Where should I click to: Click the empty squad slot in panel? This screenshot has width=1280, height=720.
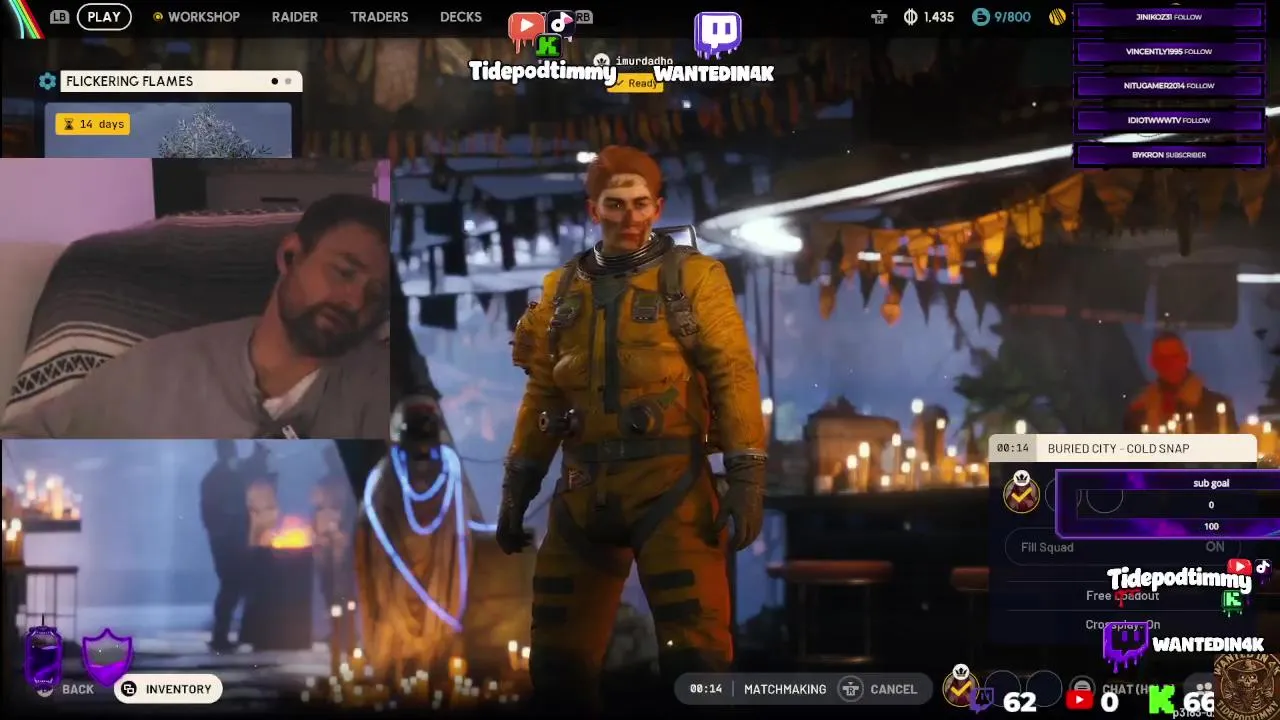[1104, 494]
